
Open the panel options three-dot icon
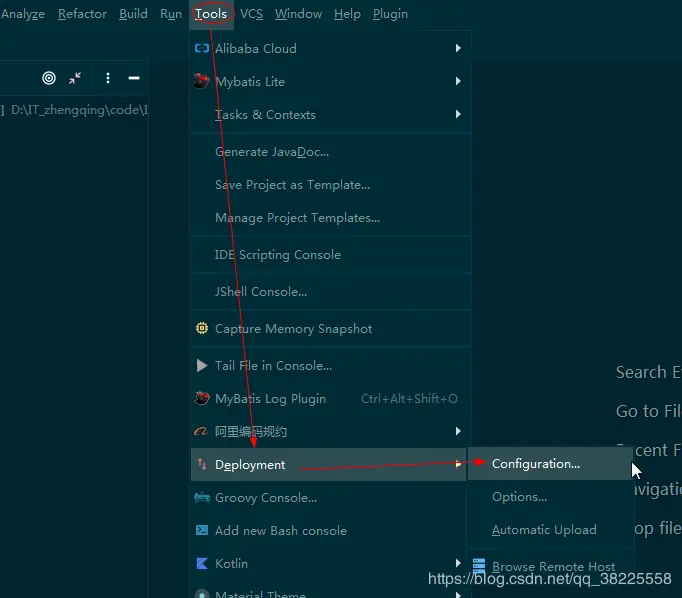tap(108, 78)
